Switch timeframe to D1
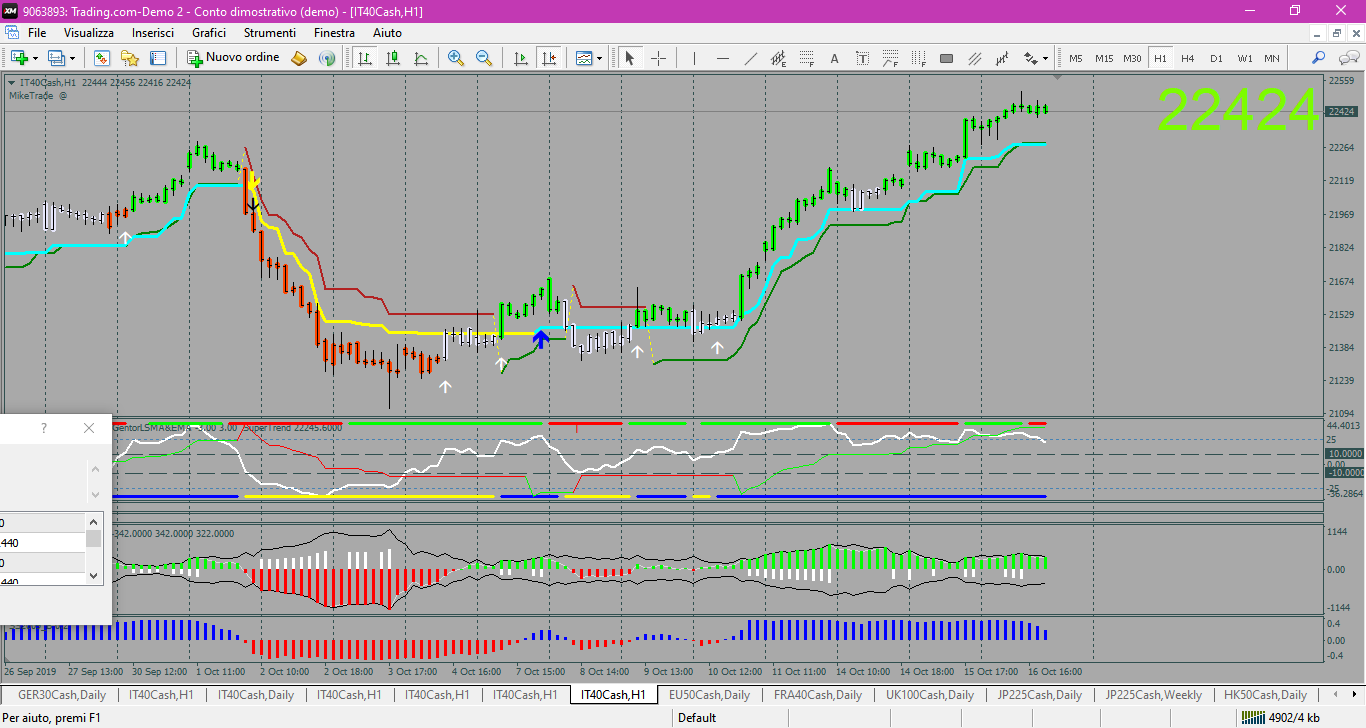 [x=1216, y=58]
